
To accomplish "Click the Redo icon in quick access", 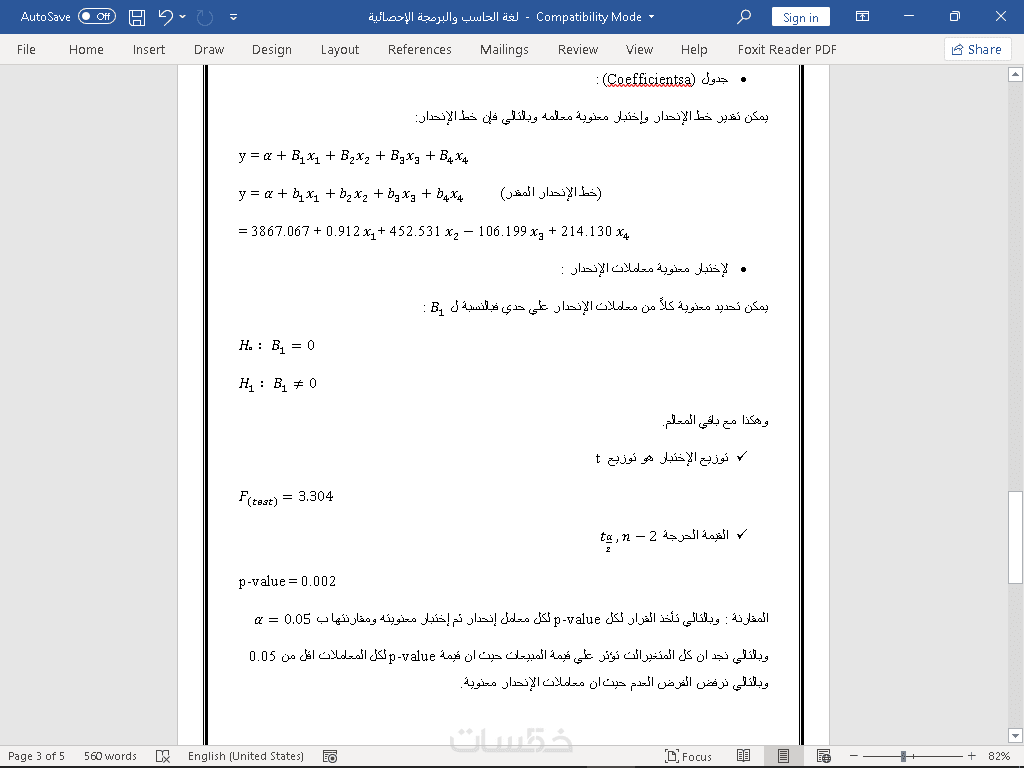I will (x=205, y=17).
